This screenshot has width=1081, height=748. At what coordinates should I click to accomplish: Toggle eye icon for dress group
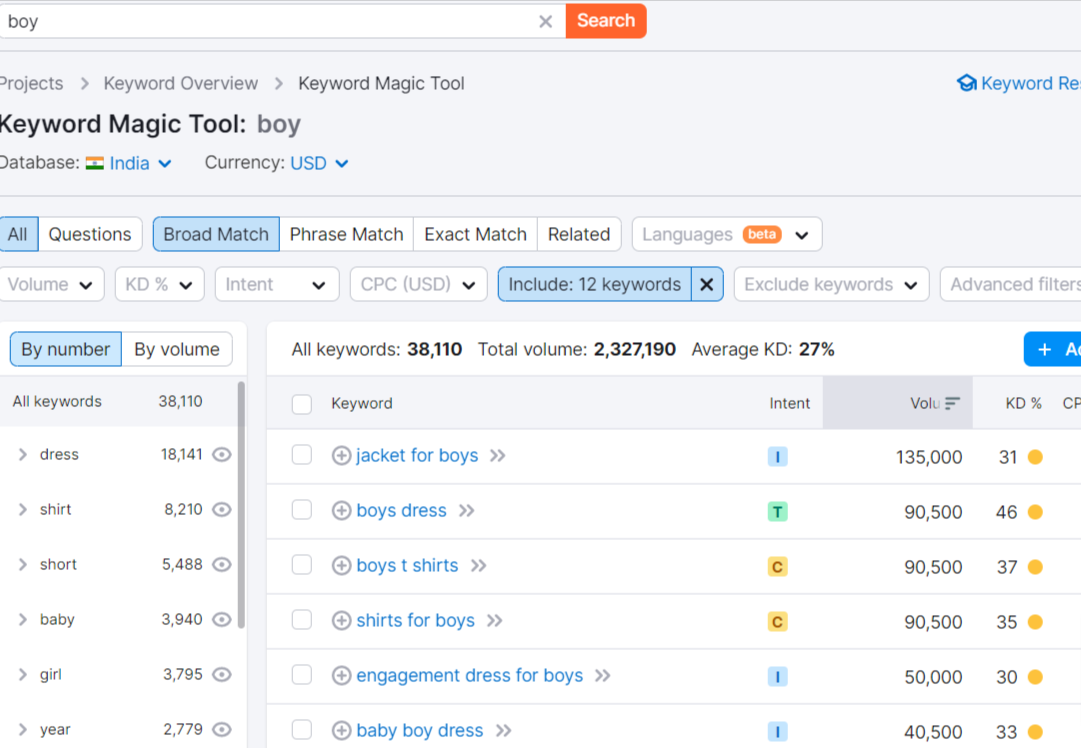point(221,454)
